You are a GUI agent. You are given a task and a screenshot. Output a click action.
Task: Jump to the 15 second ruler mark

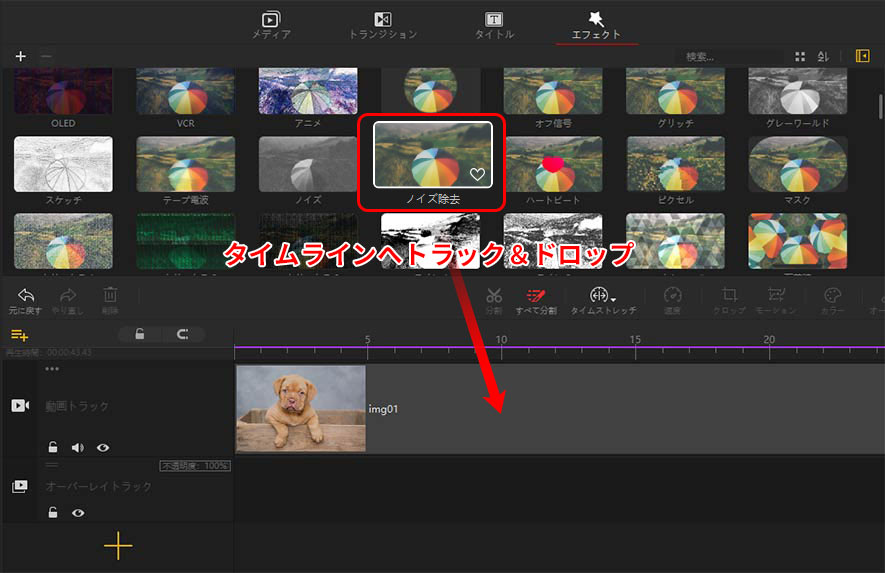point(635,340)
